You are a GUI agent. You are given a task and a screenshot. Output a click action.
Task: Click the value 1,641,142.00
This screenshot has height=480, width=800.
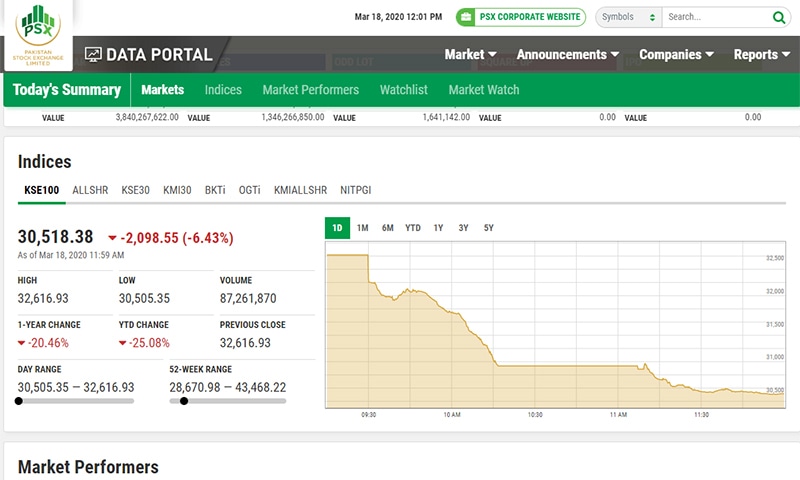(446, 117)
